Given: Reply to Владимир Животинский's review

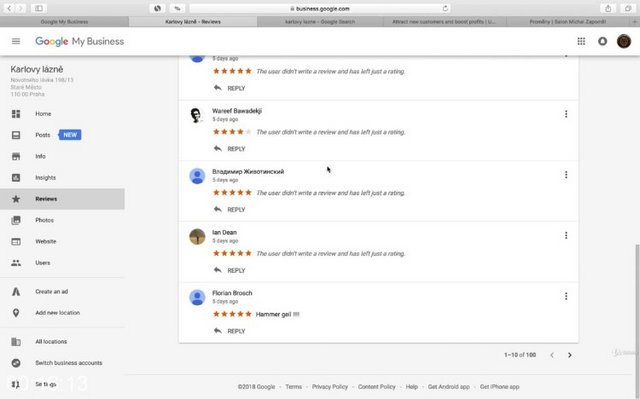Looking at the screenshot, I should 229,210.
